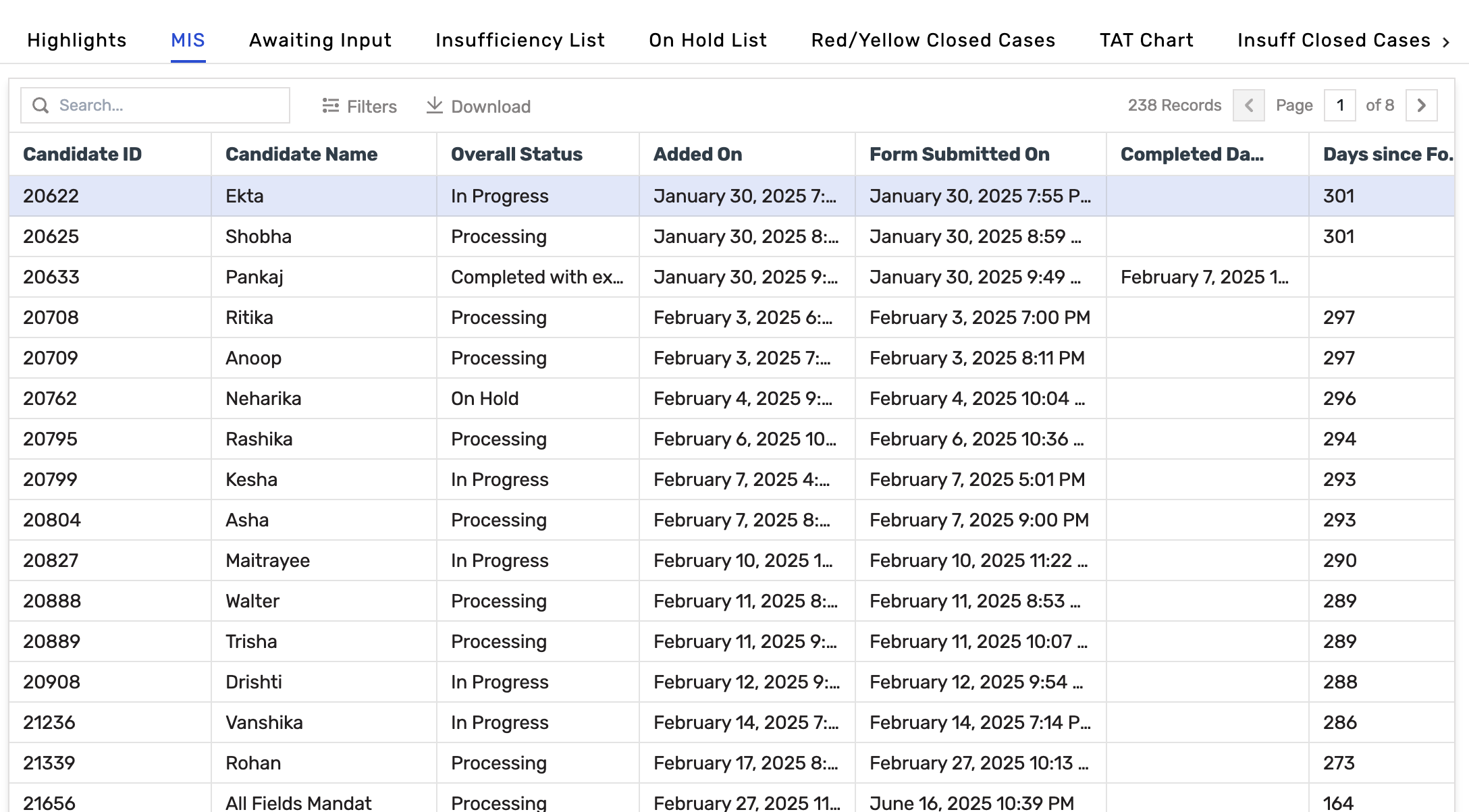The width and height of the screenshot is (1469, 812).
Task: Select the row for candidate Neharika
Action: point(263,398)
